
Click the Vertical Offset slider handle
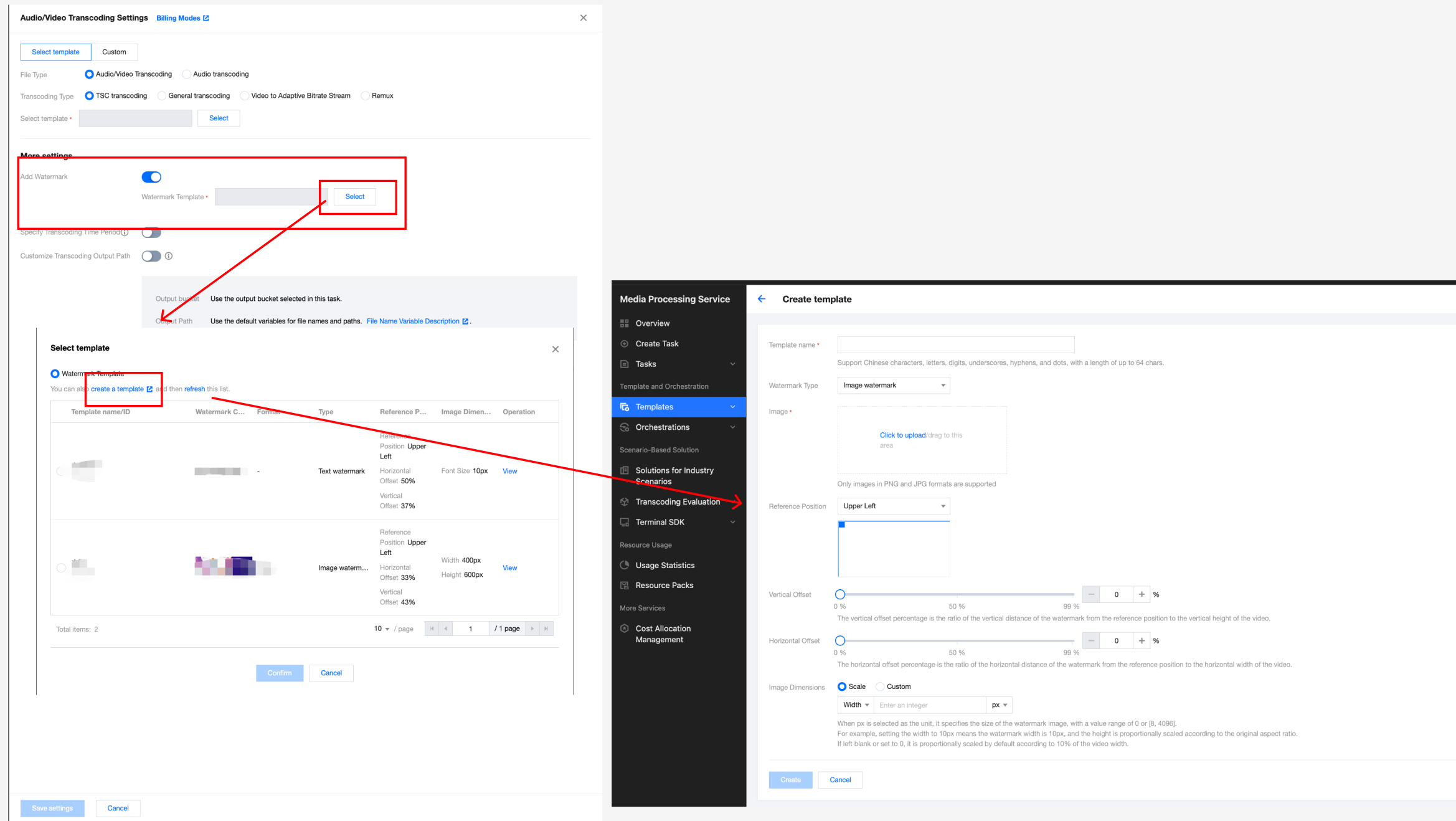tap(840, 594)
